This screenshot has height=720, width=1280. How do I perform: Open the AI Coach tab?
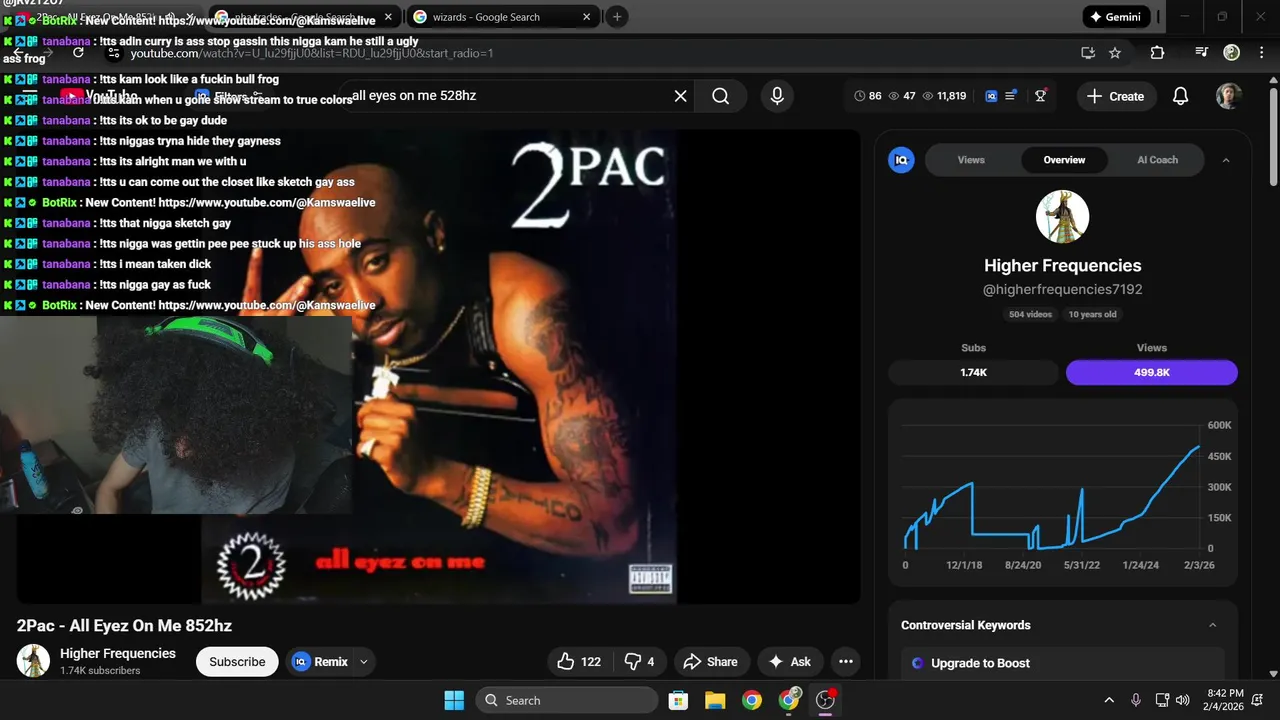(1157, 160)
